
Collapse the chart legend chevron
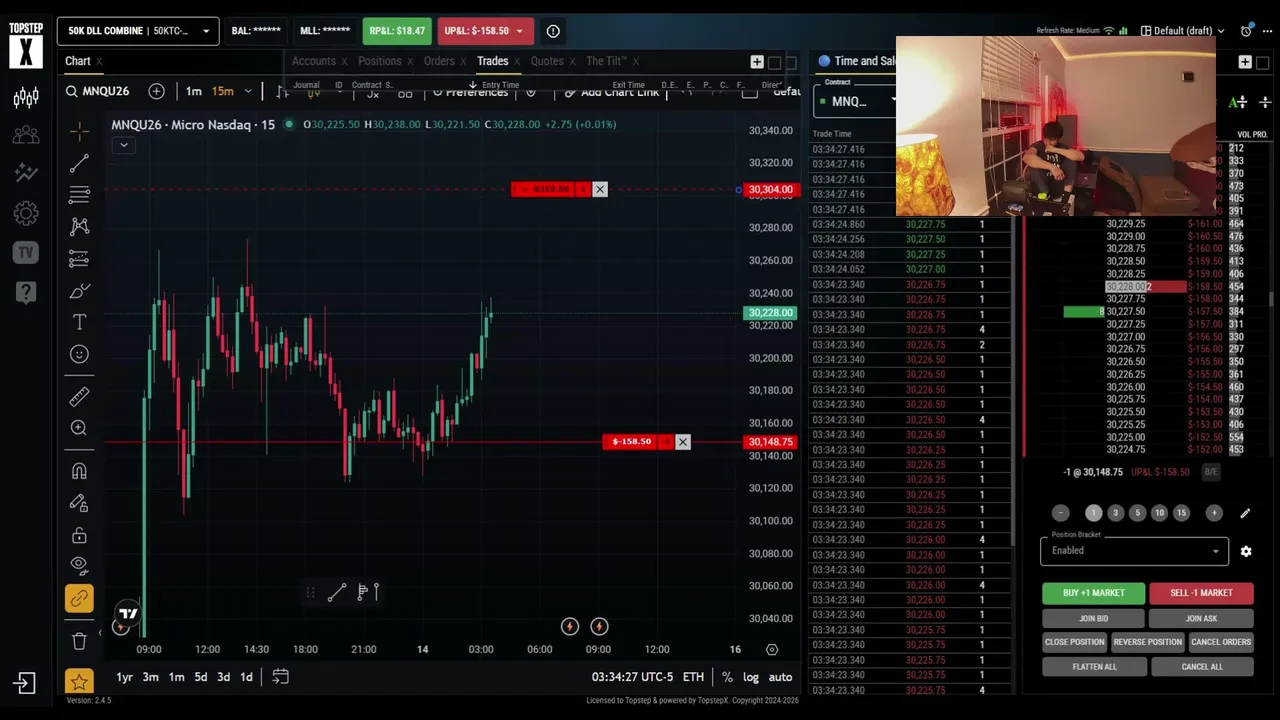tap(123, 145)
